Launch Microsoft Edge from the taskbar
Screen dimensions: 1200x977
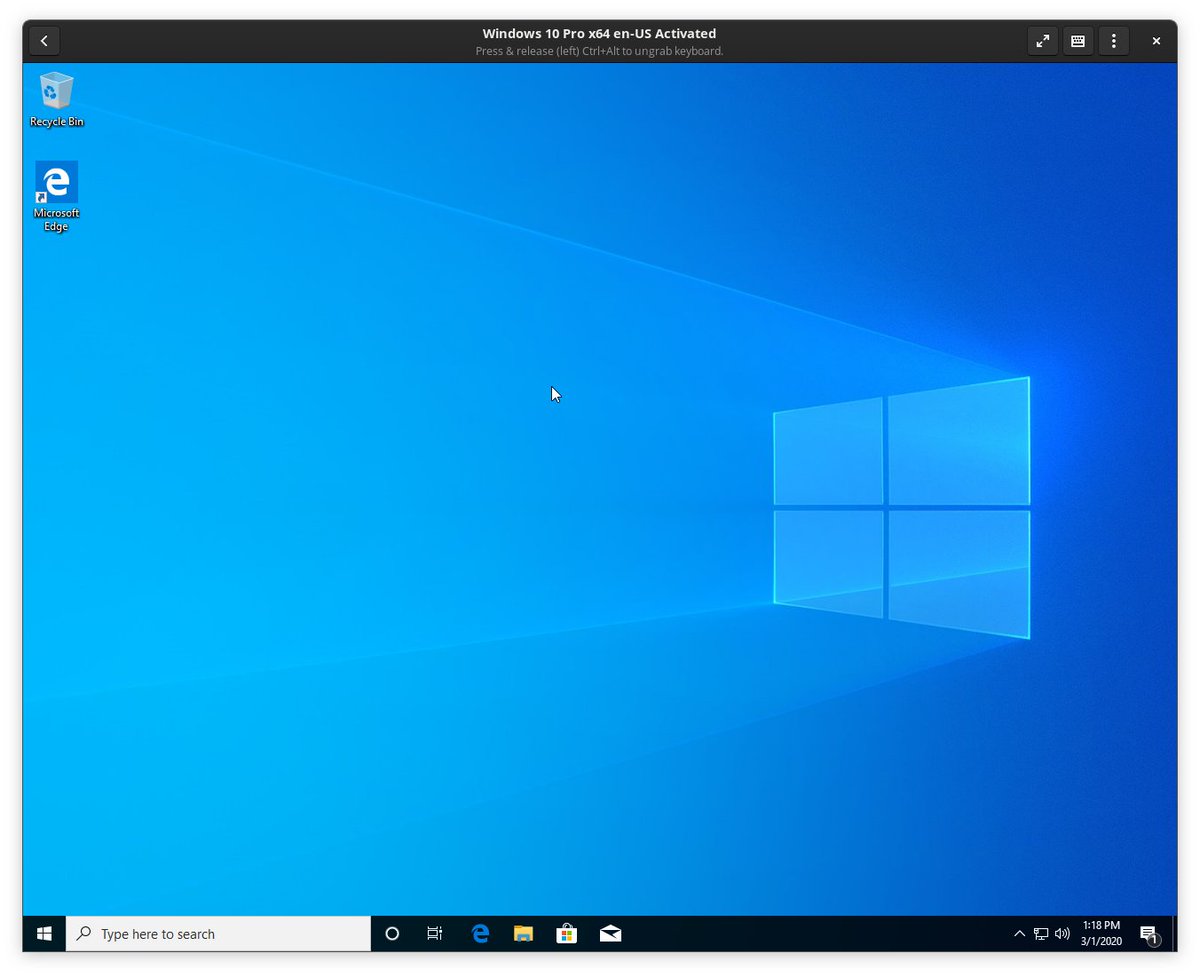point(480,934)
